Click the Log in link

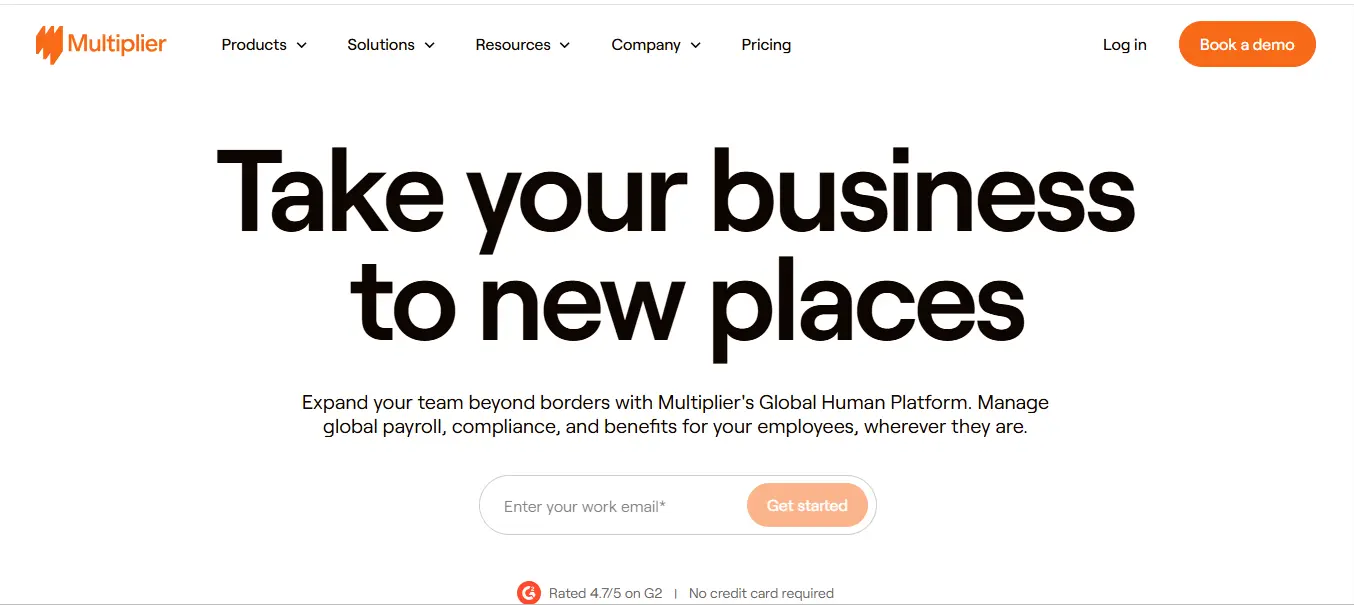tap(1124, 44)
